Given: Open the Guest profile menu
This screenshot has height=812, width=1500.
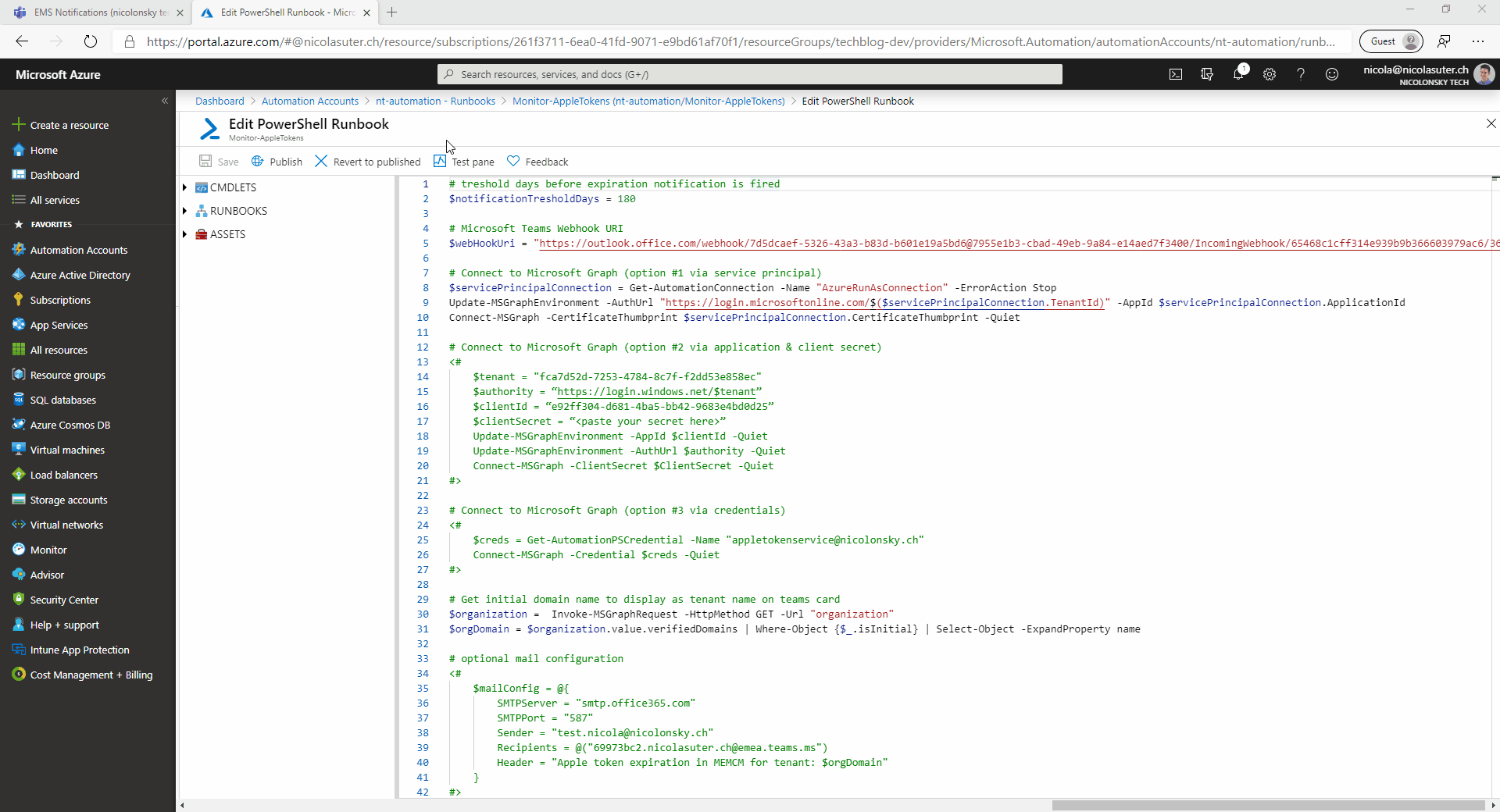Looking at the screenshot, I should (1391, 41).
